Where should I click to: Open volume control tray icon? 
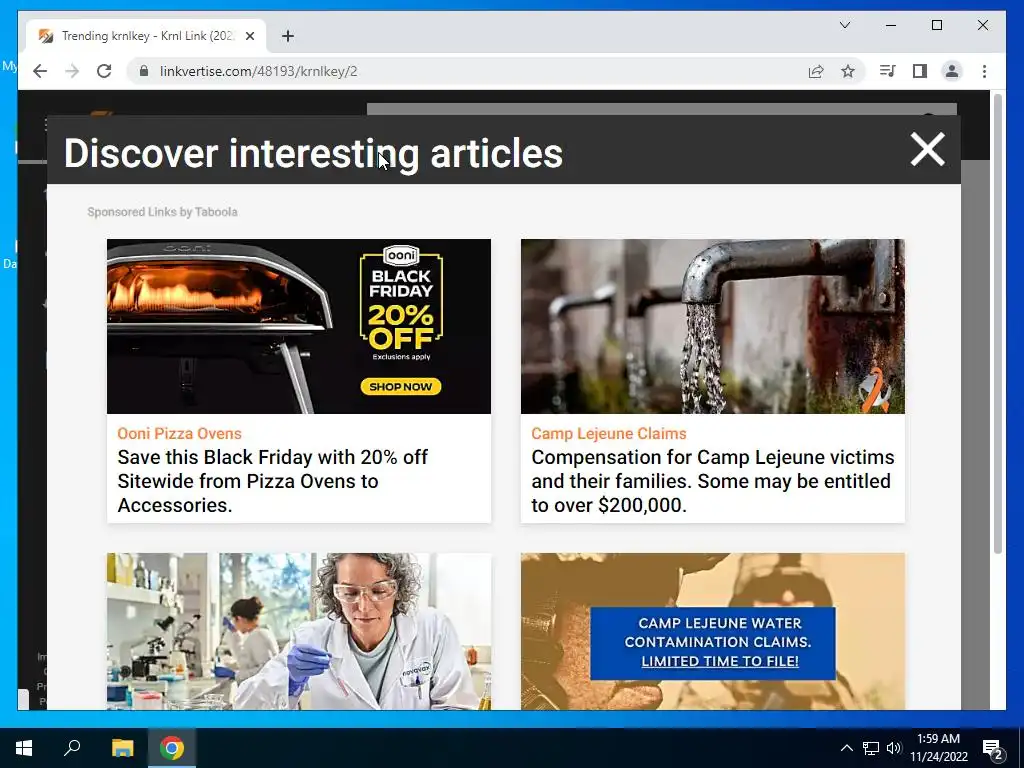click(894, 748)
